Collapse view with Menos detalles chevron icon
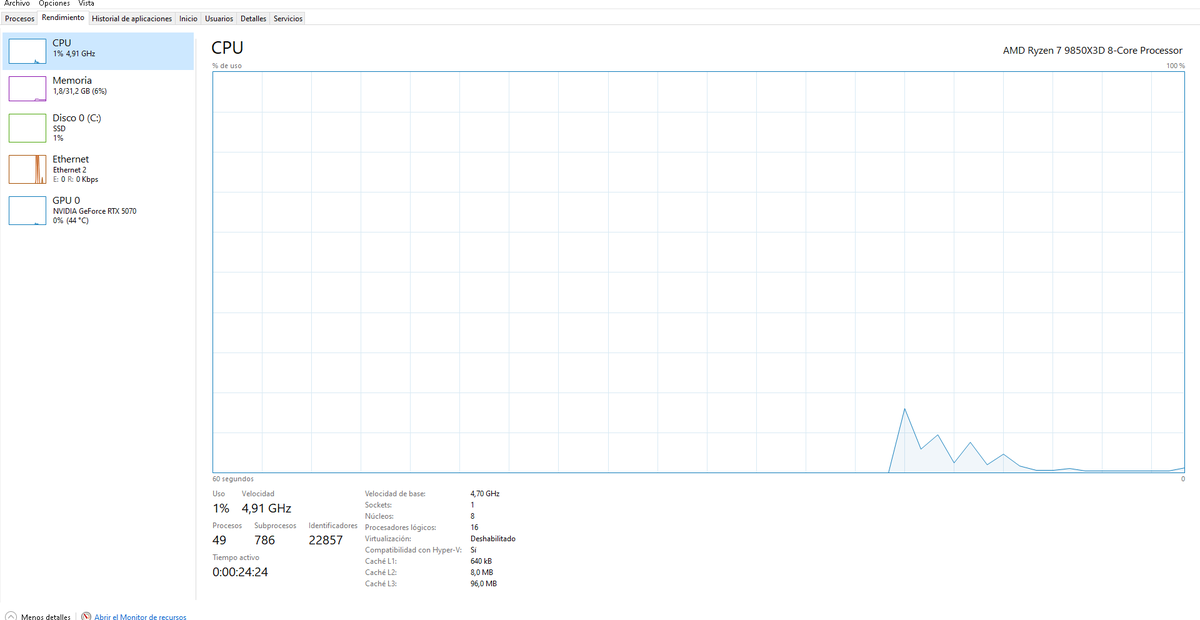Viewport: 1200px width, 620px height. pos(11,616)
